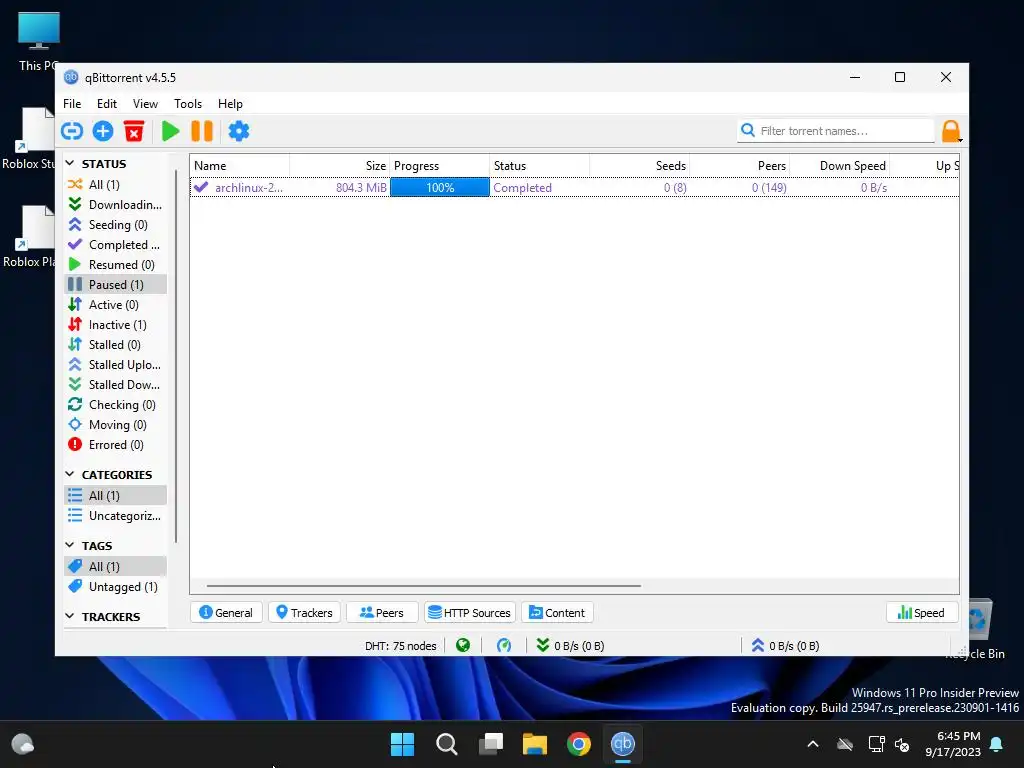
Task: Collapse the TAGS section
Action: [70, 545]
